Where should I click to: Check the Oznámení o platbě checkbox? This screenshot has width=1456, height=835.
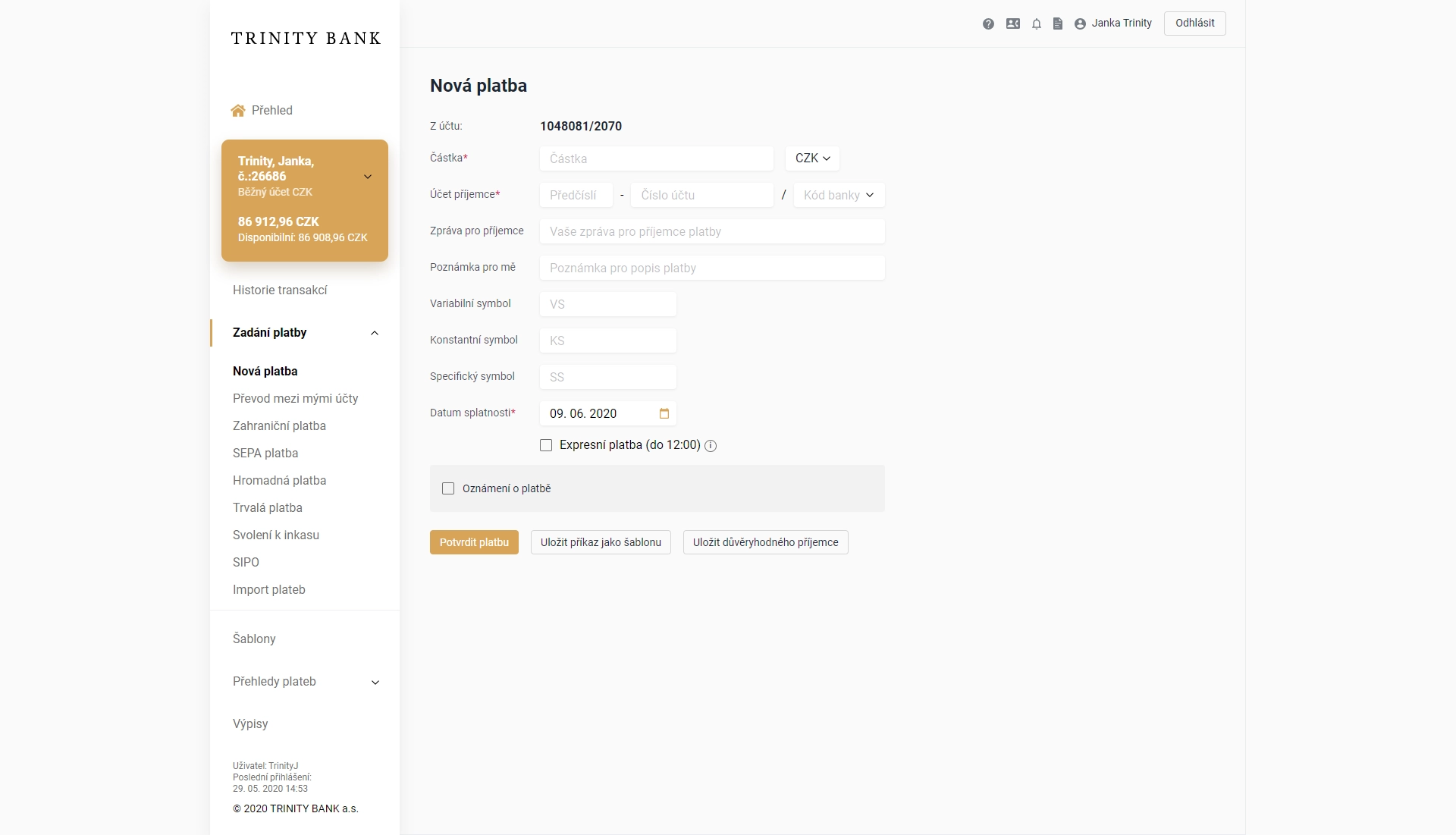448,488
